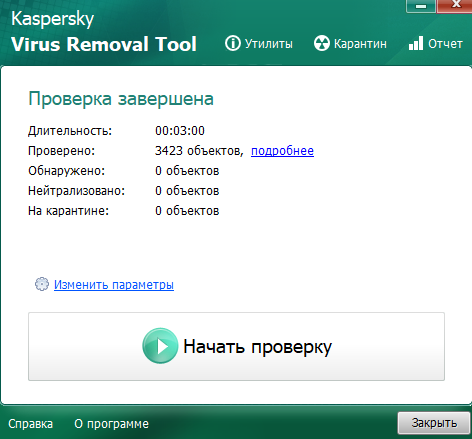The width and height of the screenshot is (472, 439).
Task: Select the 3423 объектов value
Action: click(x=199, y=151)
